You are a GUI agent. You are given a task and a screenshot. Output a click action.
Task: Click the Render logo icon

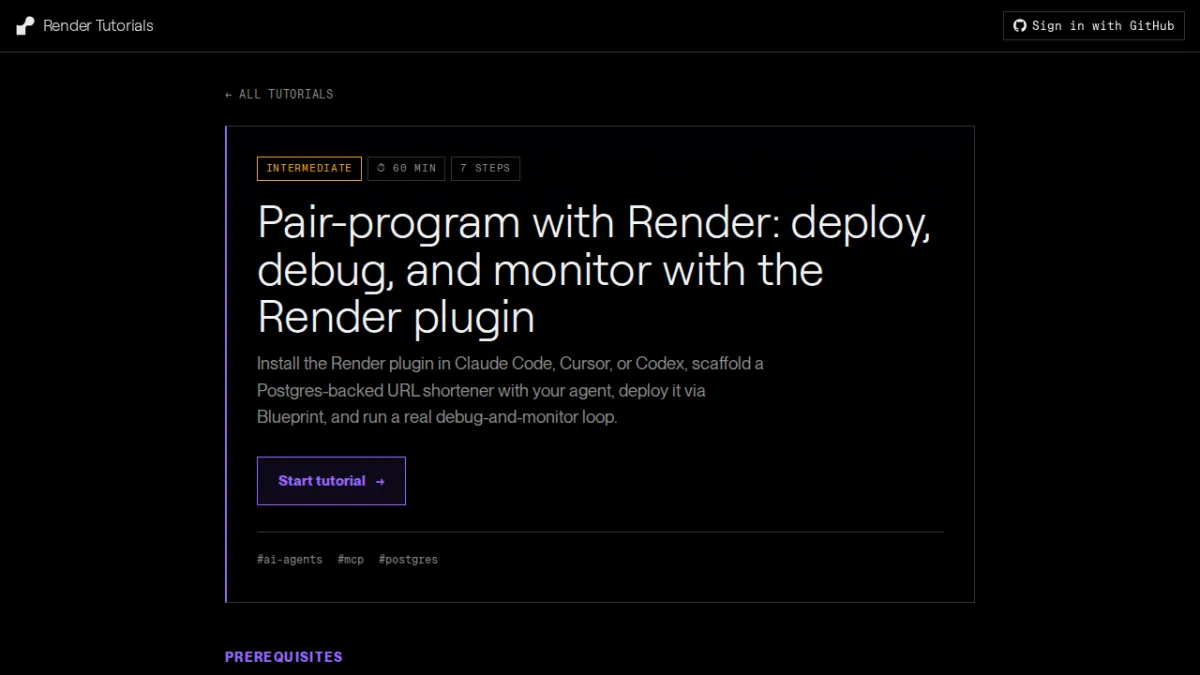tap(25, 26)
